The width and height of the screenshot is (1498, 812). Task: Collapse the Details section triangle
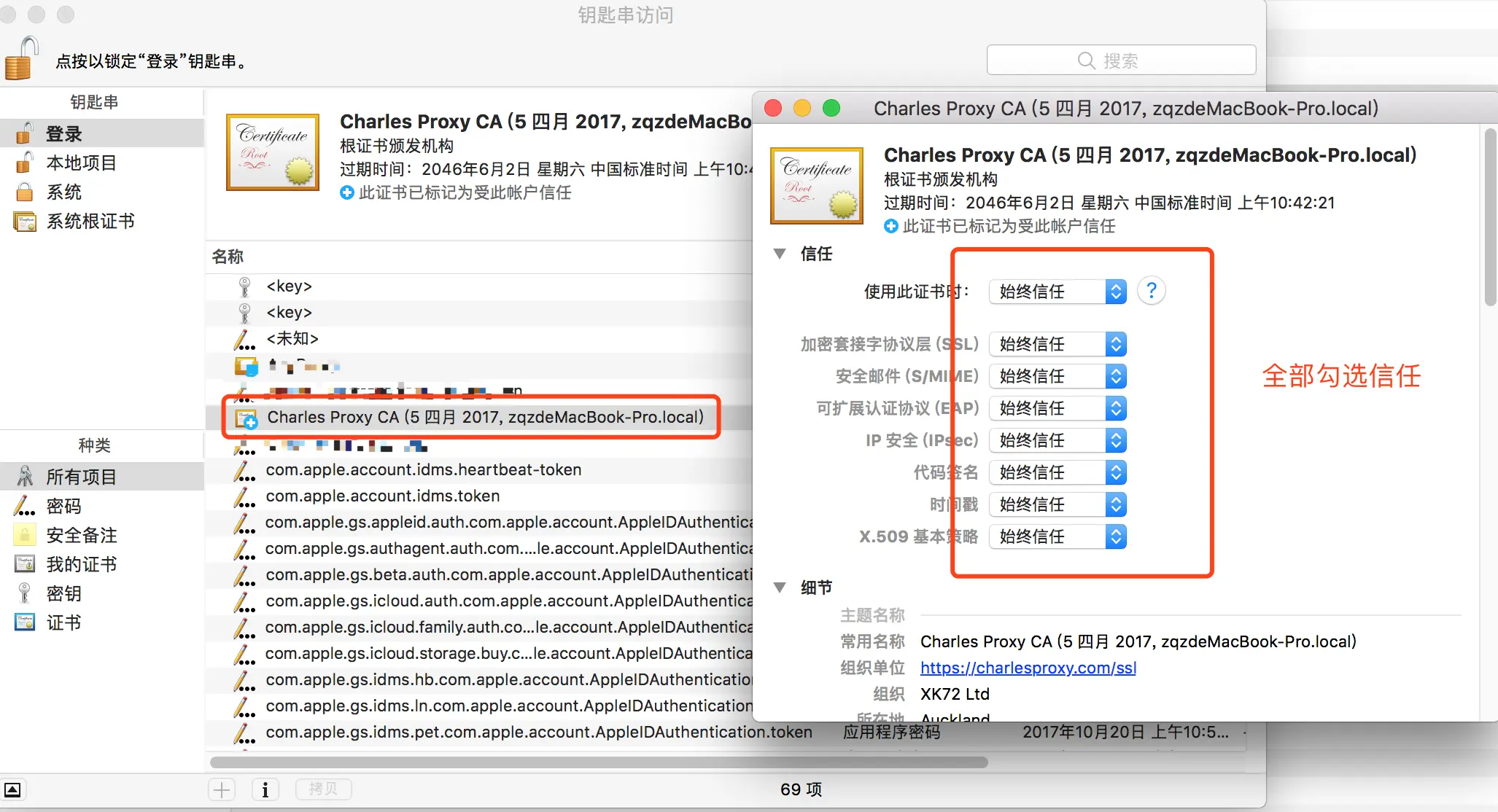coord(780,587)
